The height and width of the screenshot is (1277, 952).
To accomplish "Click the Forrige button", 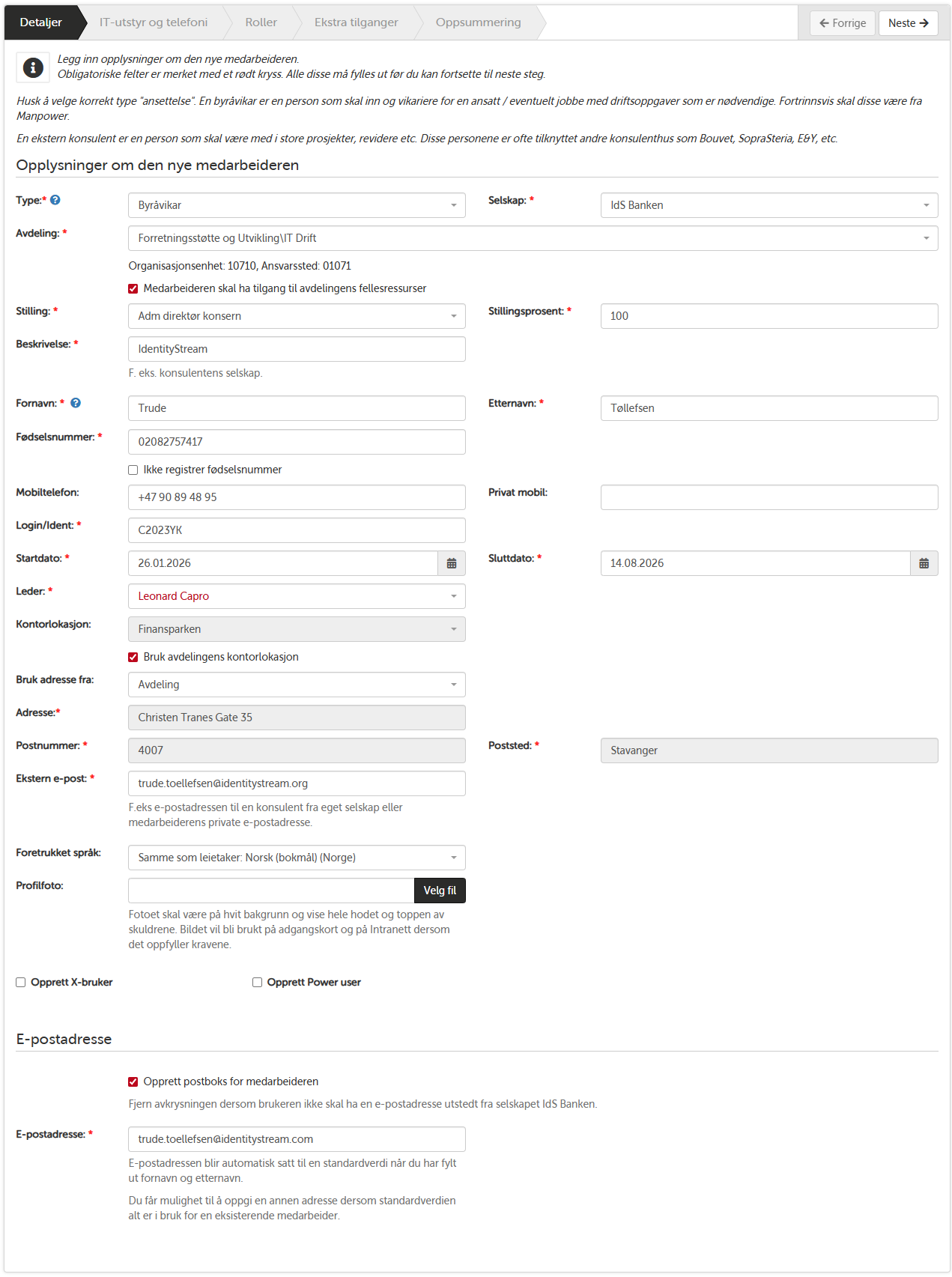I will coord(842,23).
